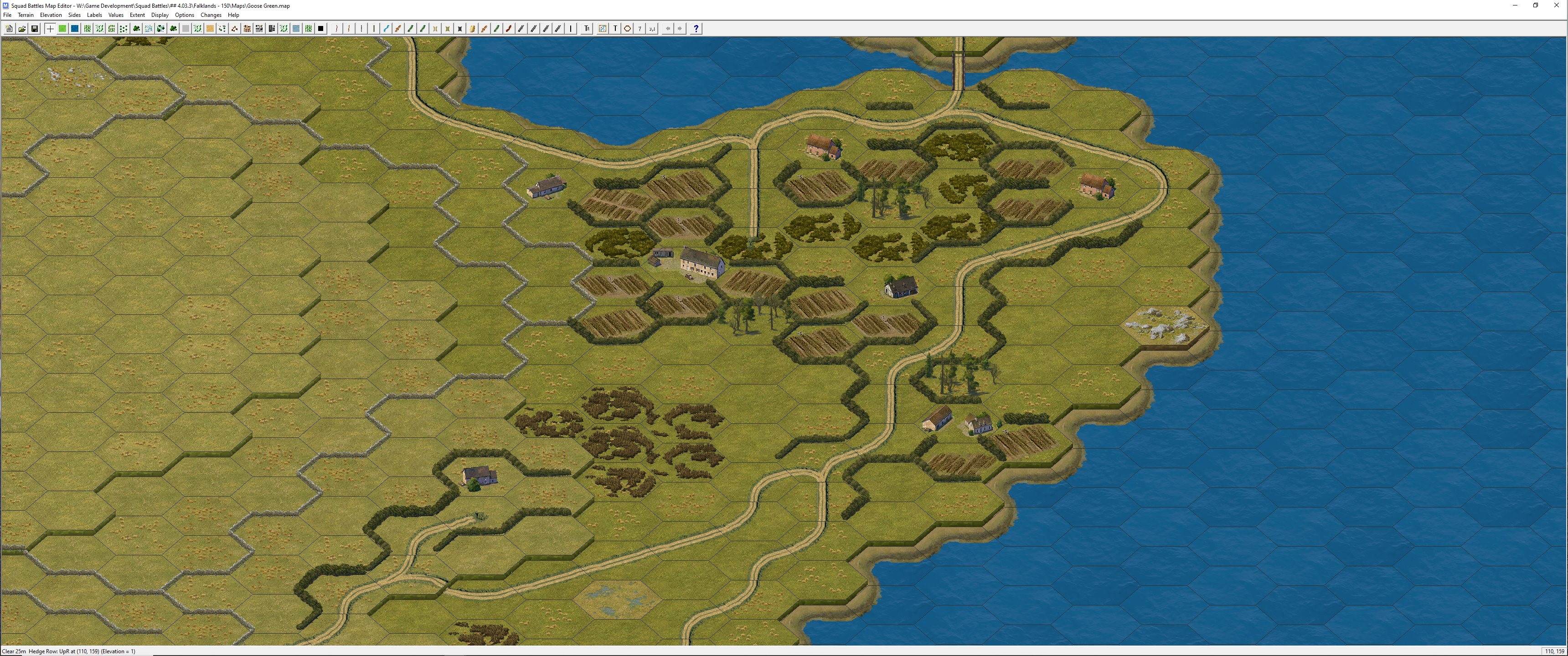This screenshot has width=1568, height=656.
Task: Expand the Terrain menu
Action: [26, 15]
